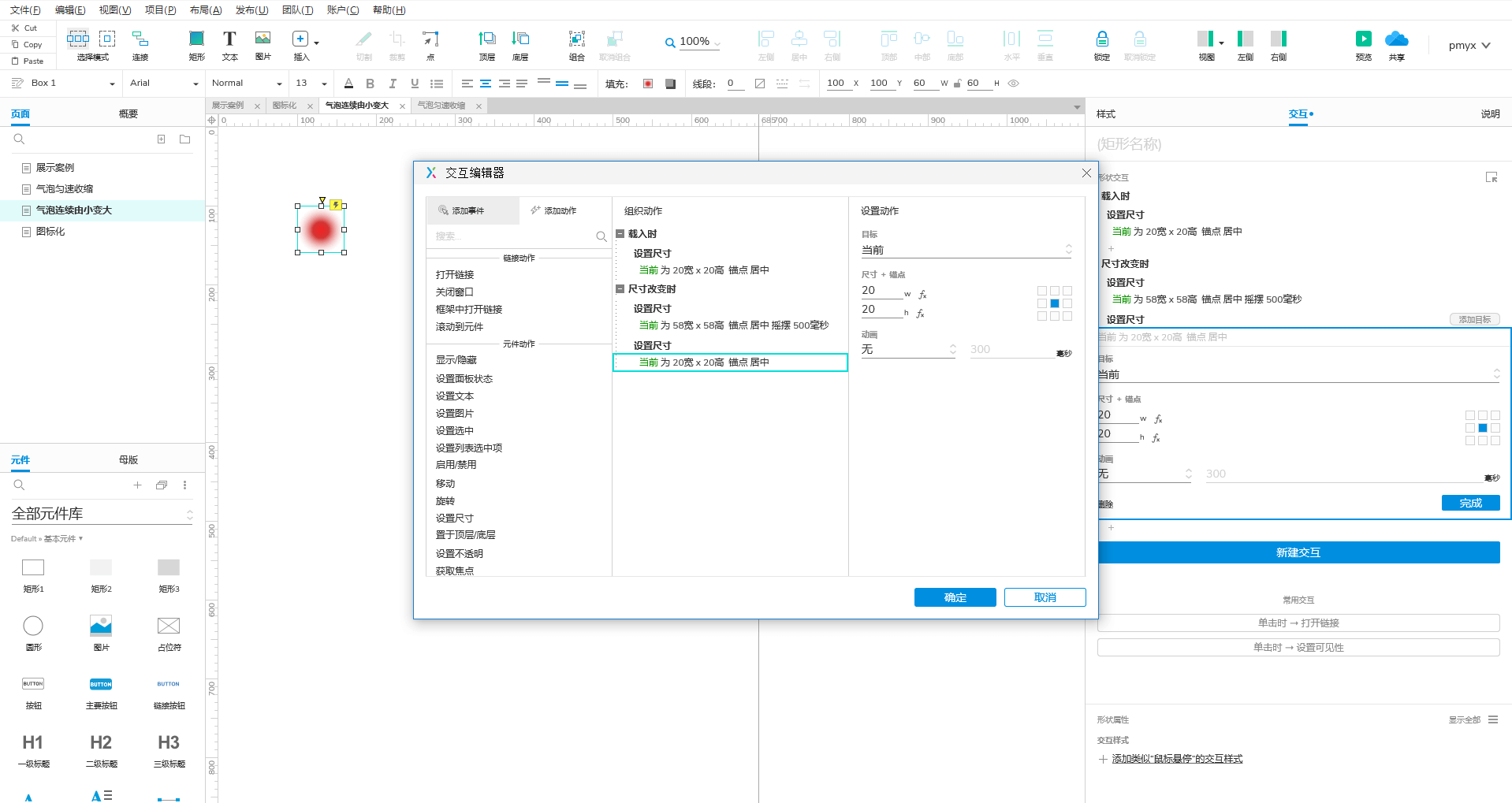Open the Arial font dropdown
The image size is (1512, 803).
[164, 83]
